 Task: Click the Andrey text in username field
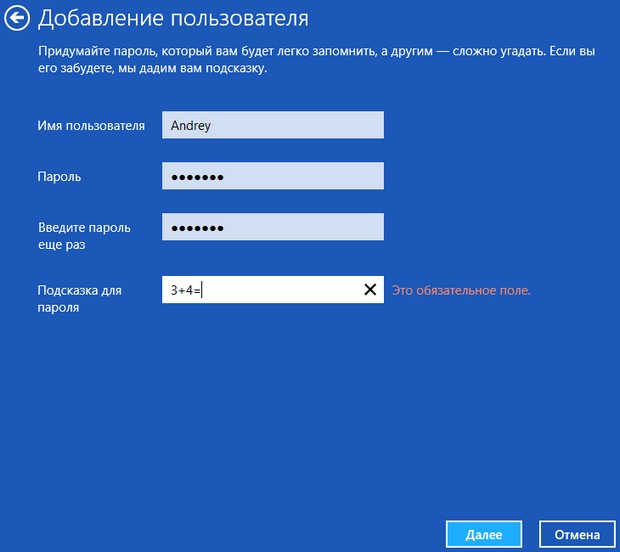tap(191, 126)
